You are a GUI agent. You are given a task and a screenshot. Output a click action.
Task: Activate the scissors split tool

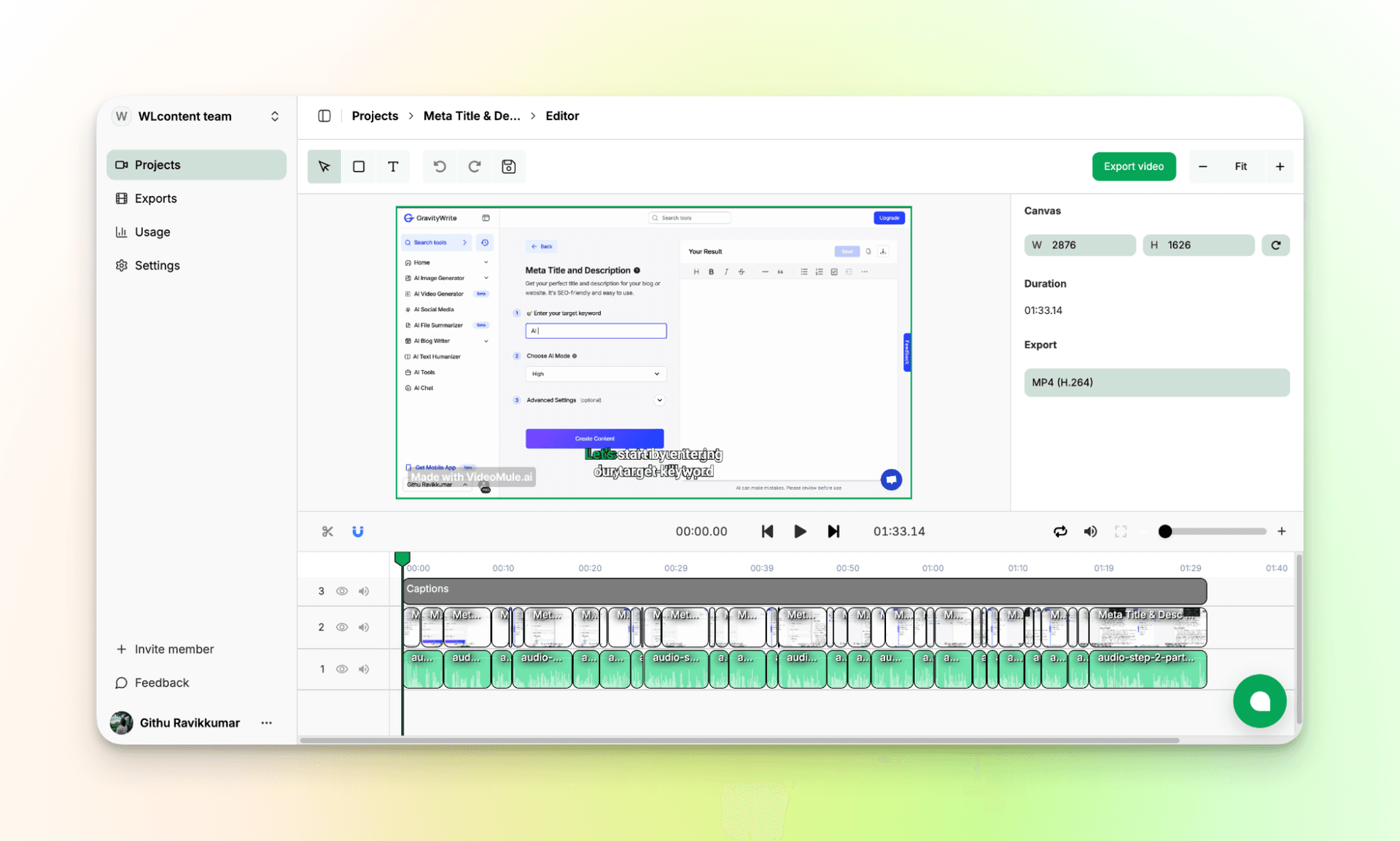tap(327, 531)
